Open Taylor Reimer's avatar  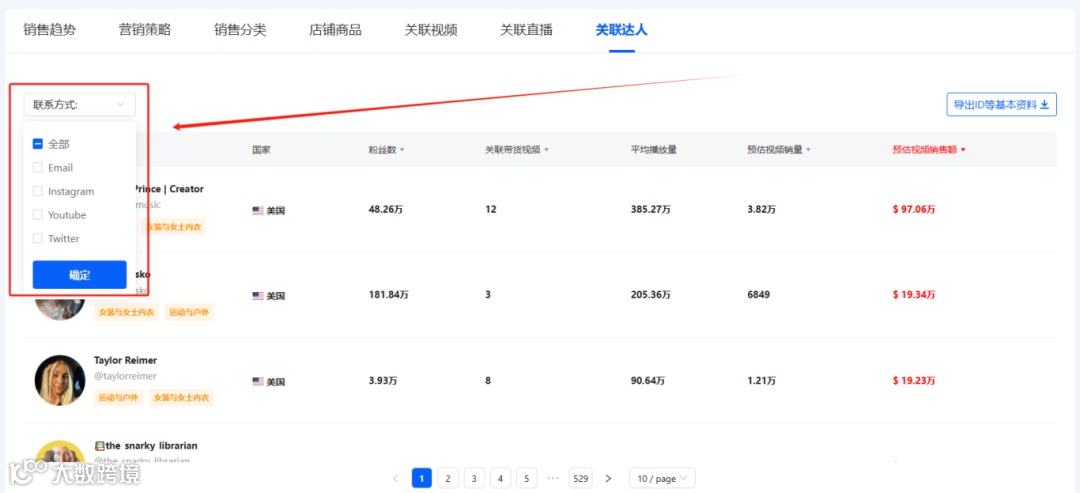tap(60, 380)
